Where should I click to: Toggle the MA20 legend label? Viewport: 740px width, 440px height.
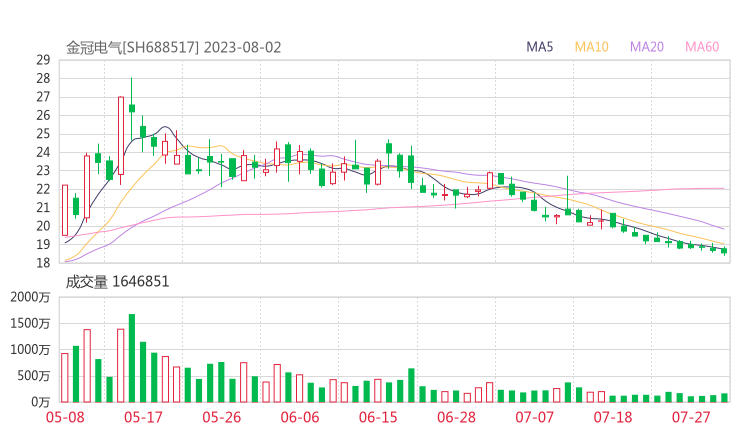647,47
